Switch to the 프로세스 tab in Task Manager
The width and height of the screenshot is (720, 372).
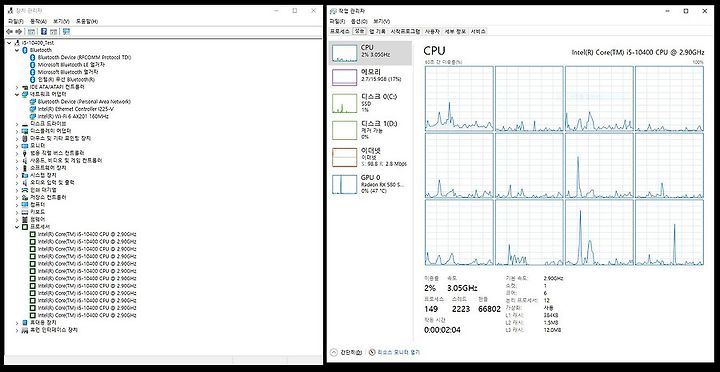(x=340, y=31)
